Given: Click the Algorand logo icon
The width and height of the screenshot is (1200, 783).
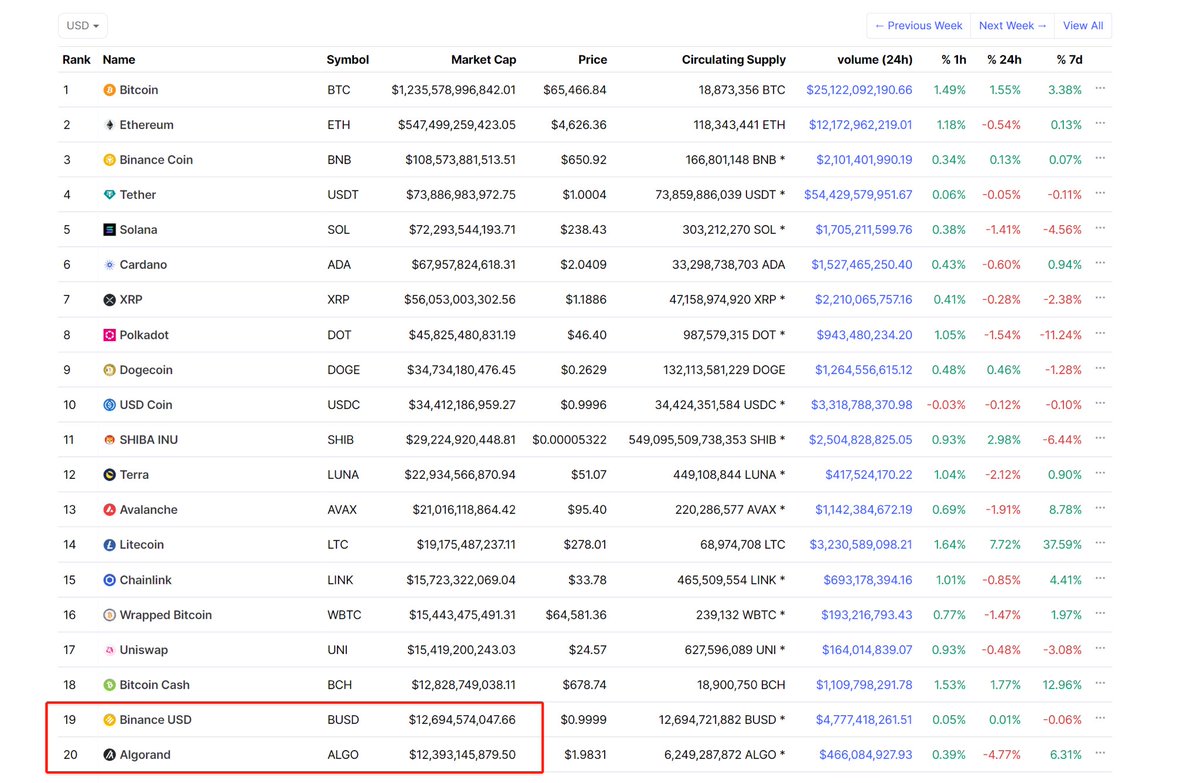Looking at the screenshot, I should (110, 755).
